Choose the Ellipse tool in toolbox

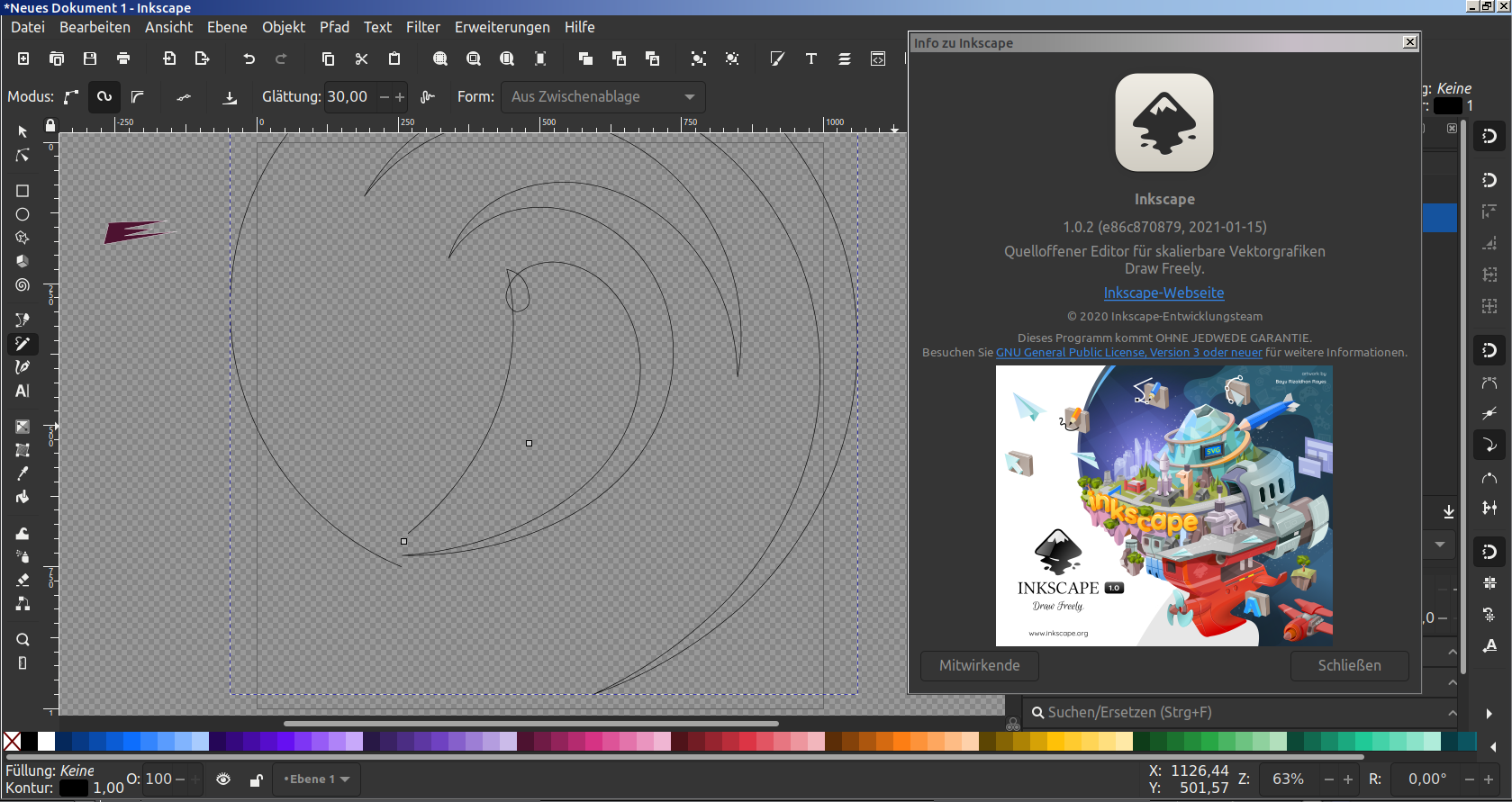point(23,214)
